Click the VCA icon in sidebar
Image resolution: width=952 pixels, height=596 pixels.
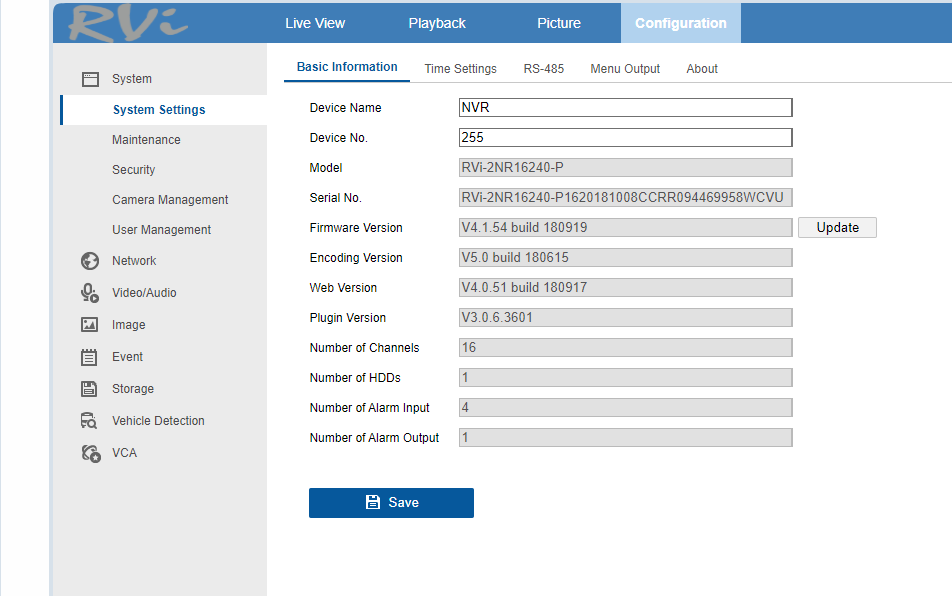point(90,453)
